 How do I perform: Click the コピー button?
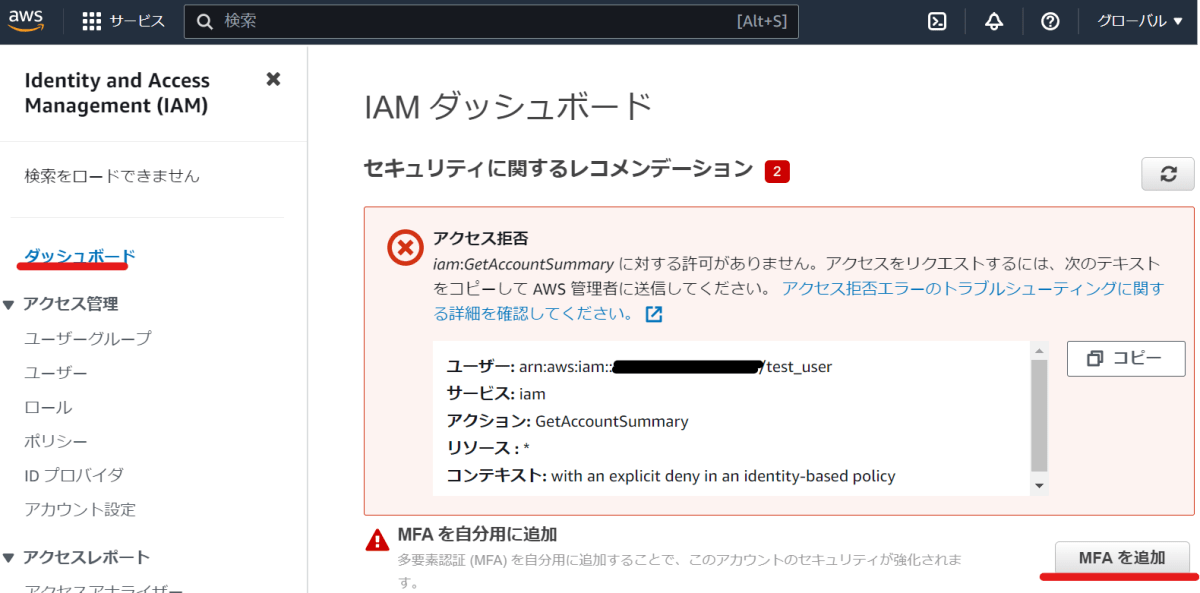coord(1126,358)
